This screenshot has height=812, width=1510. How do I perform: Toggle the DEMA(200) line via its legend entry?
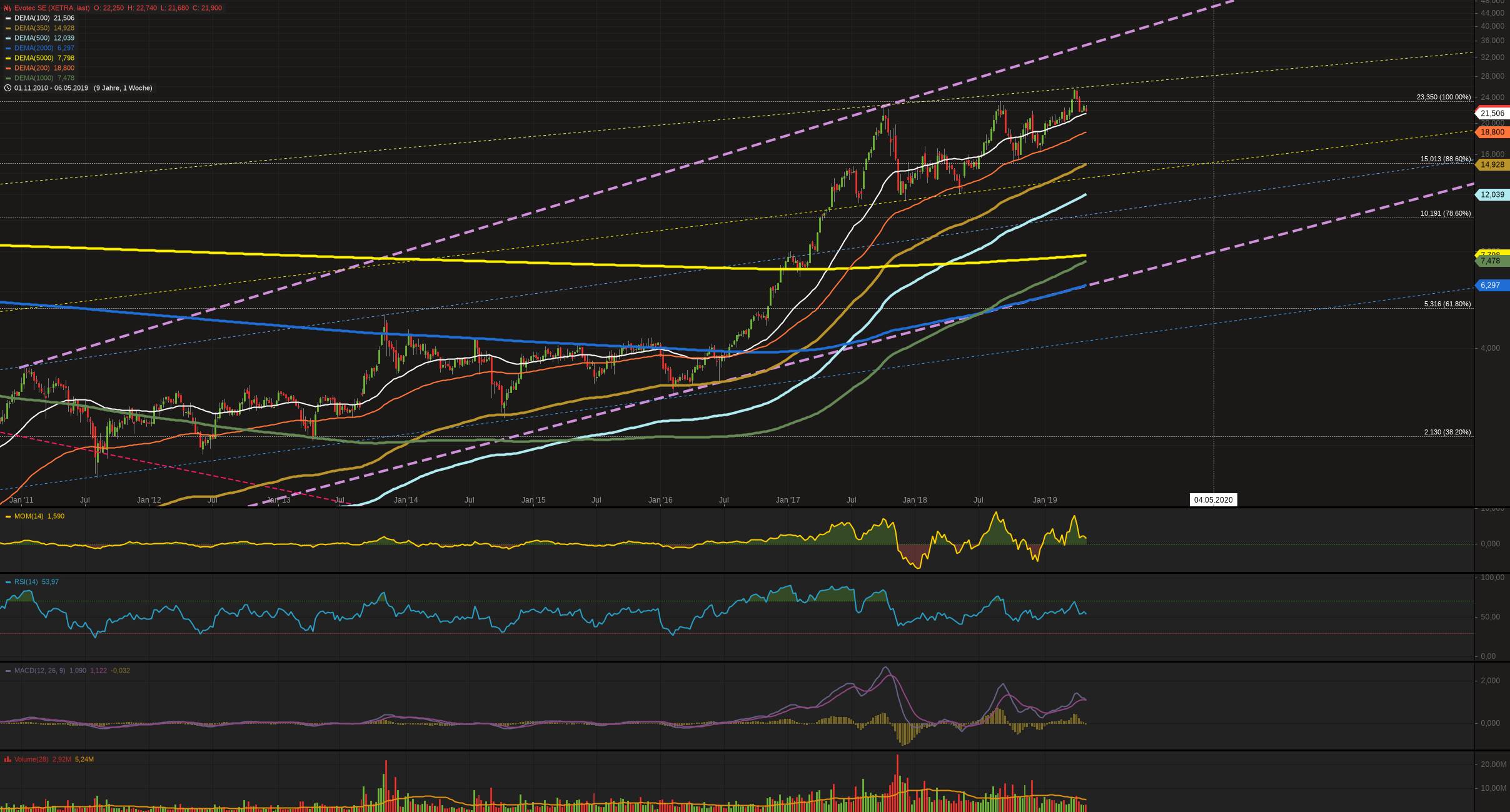click(32, 68)
